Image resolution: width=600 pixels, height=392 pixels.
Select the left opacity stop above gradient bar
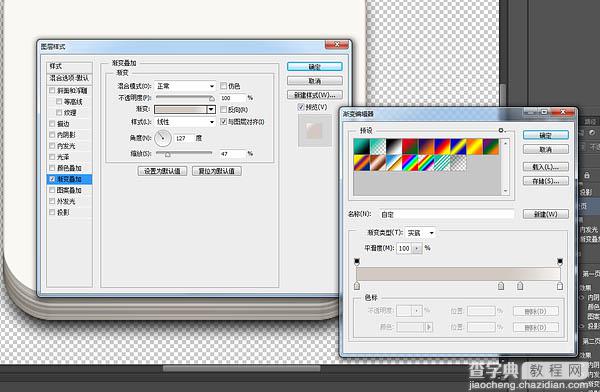pos(357,261)
